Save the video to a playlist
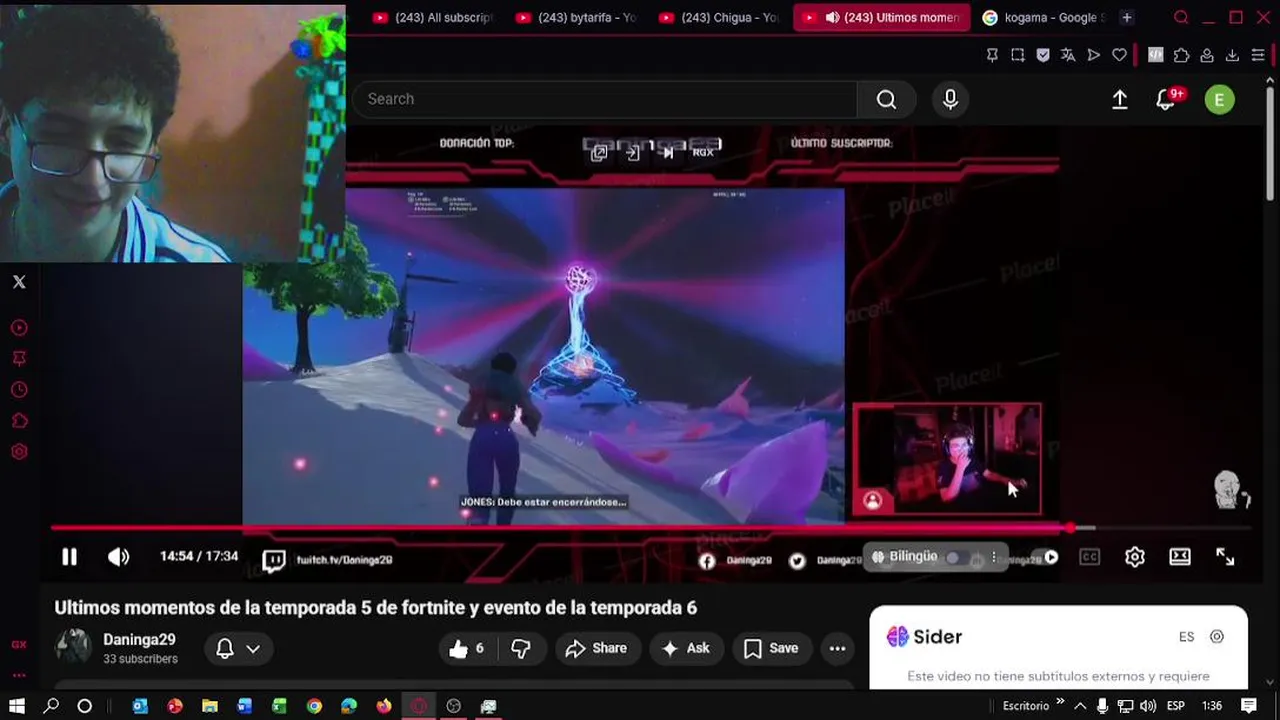 [771, 648]
